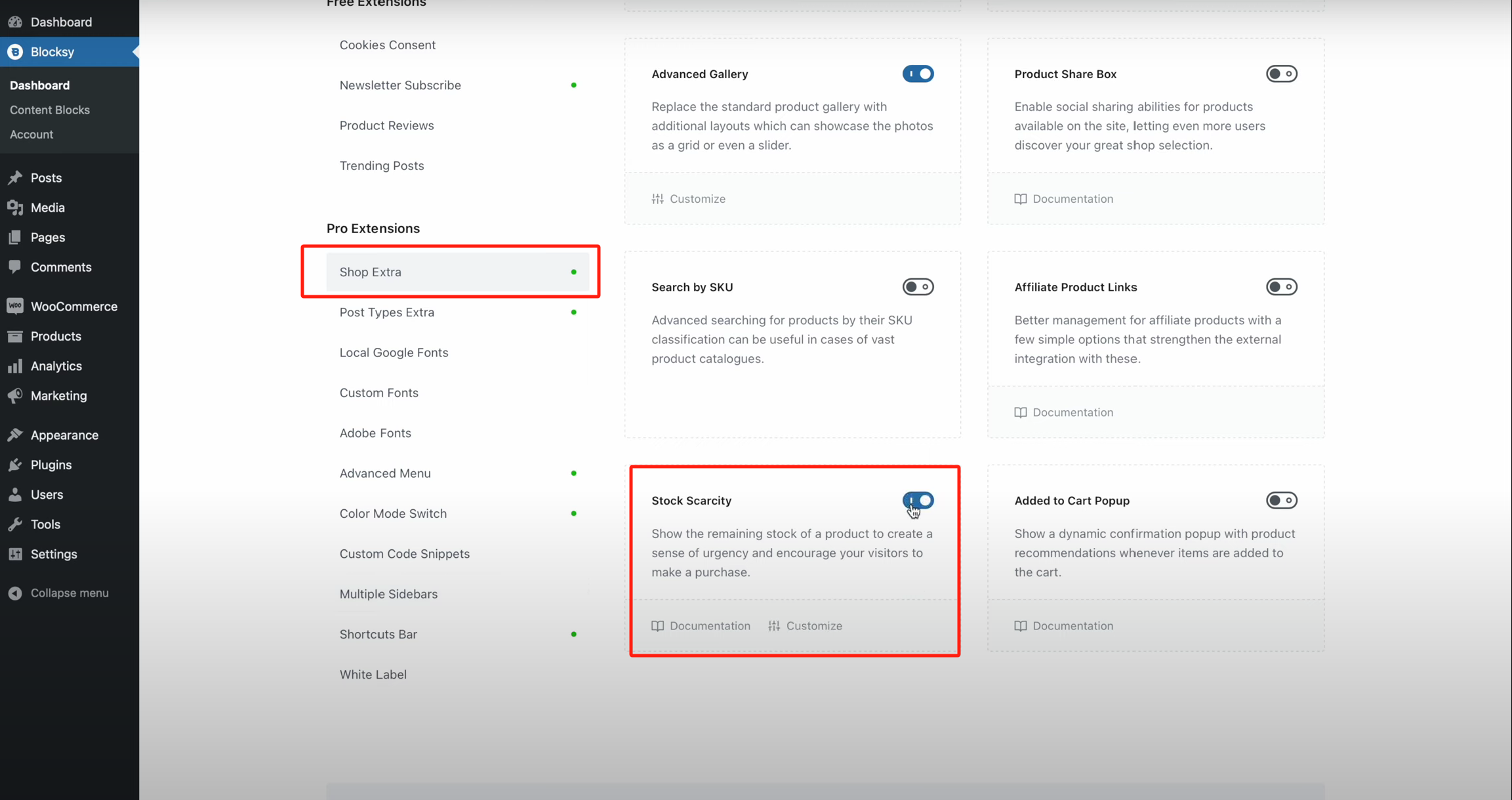
Task: Select the Post Types Extra extension
Action: [387, 312]
